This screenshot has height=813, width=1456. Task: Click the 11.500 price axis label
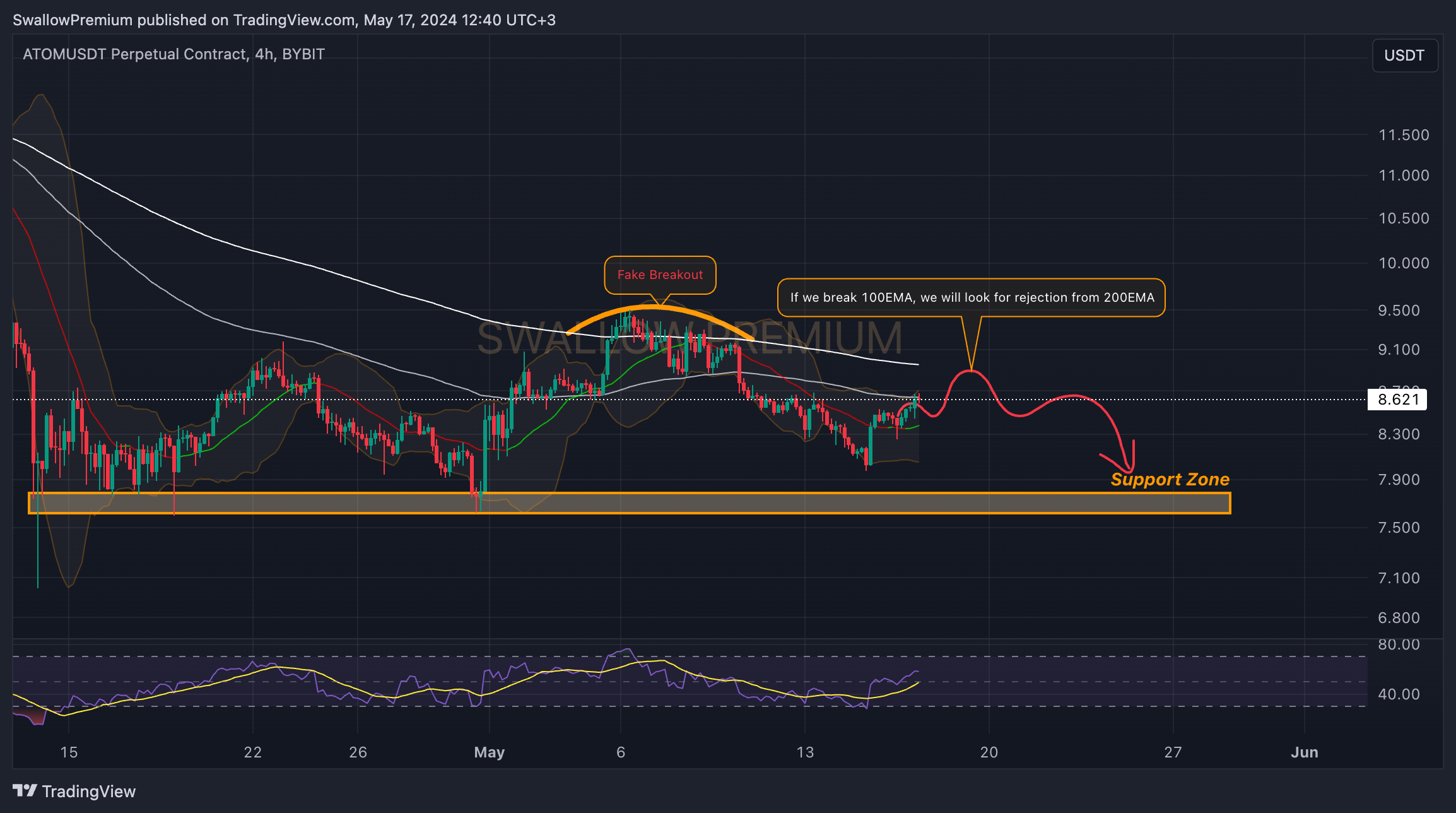(x=1404, y=135)
